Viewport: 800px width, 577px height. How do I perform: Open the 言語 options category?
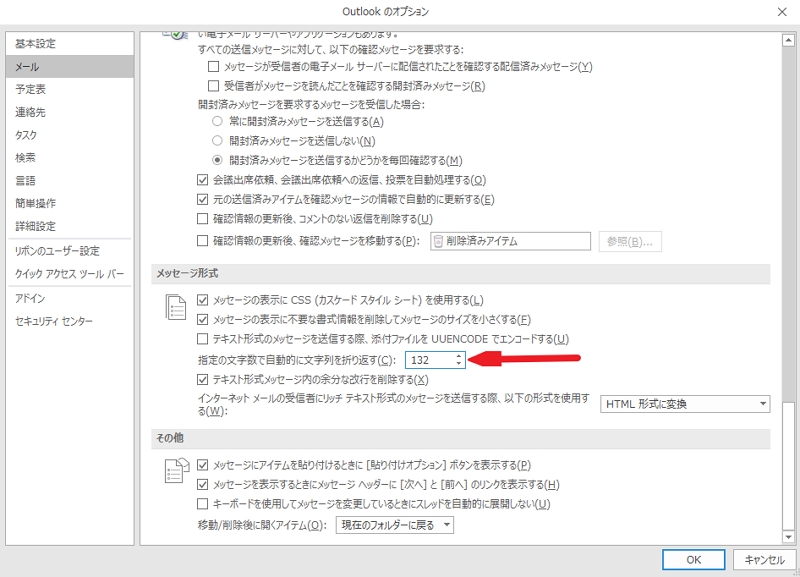(69, 181)
